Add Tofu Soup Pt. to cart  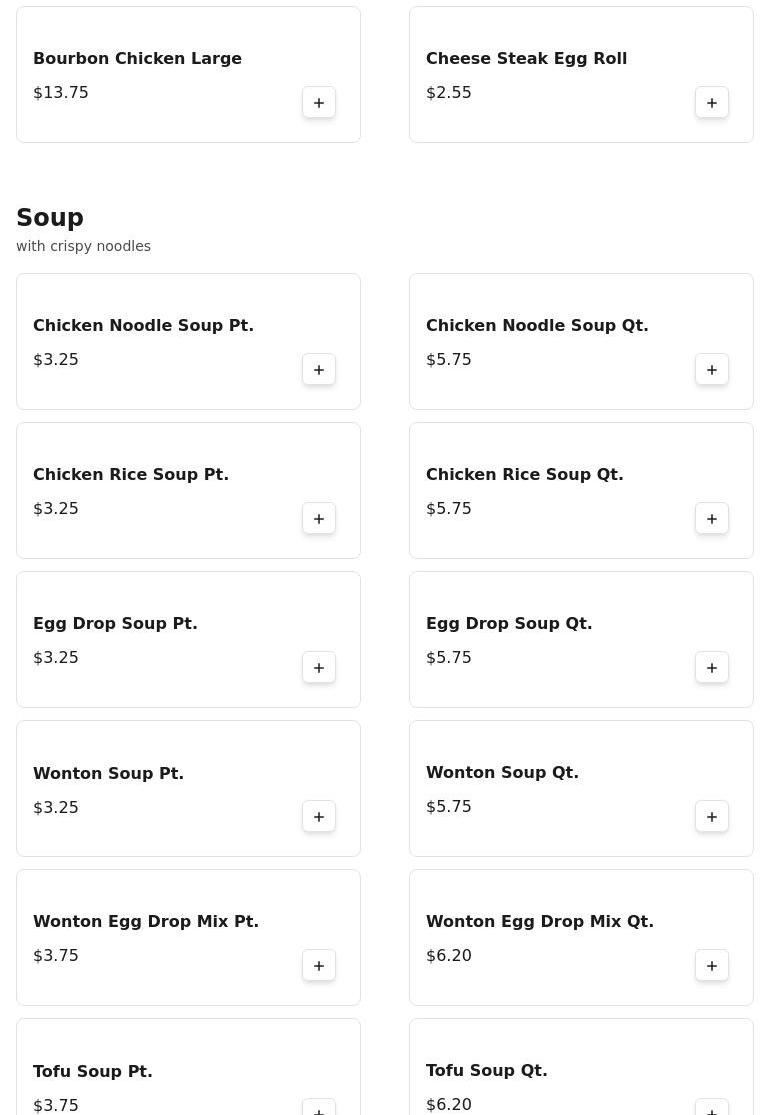(319, 1108)
